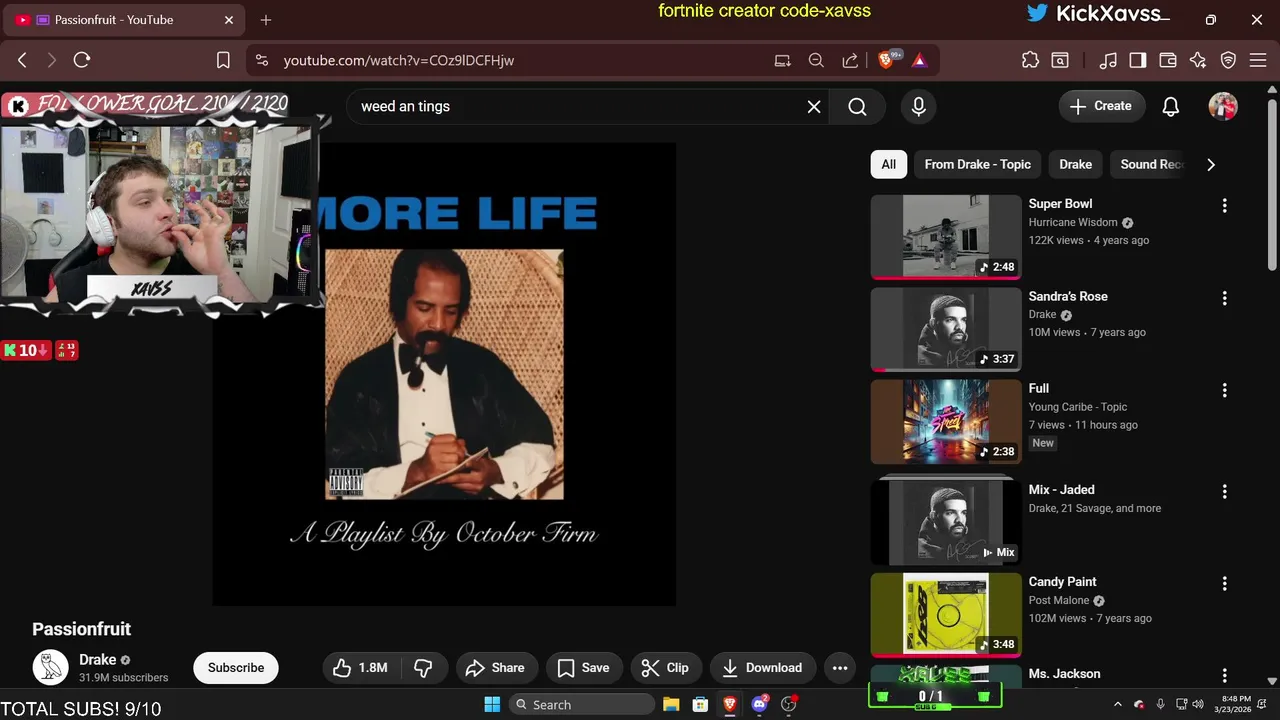This screenshot has width=1280, height=720.
Task: Open Discord from the taskbar
Action: pos(759,704)
